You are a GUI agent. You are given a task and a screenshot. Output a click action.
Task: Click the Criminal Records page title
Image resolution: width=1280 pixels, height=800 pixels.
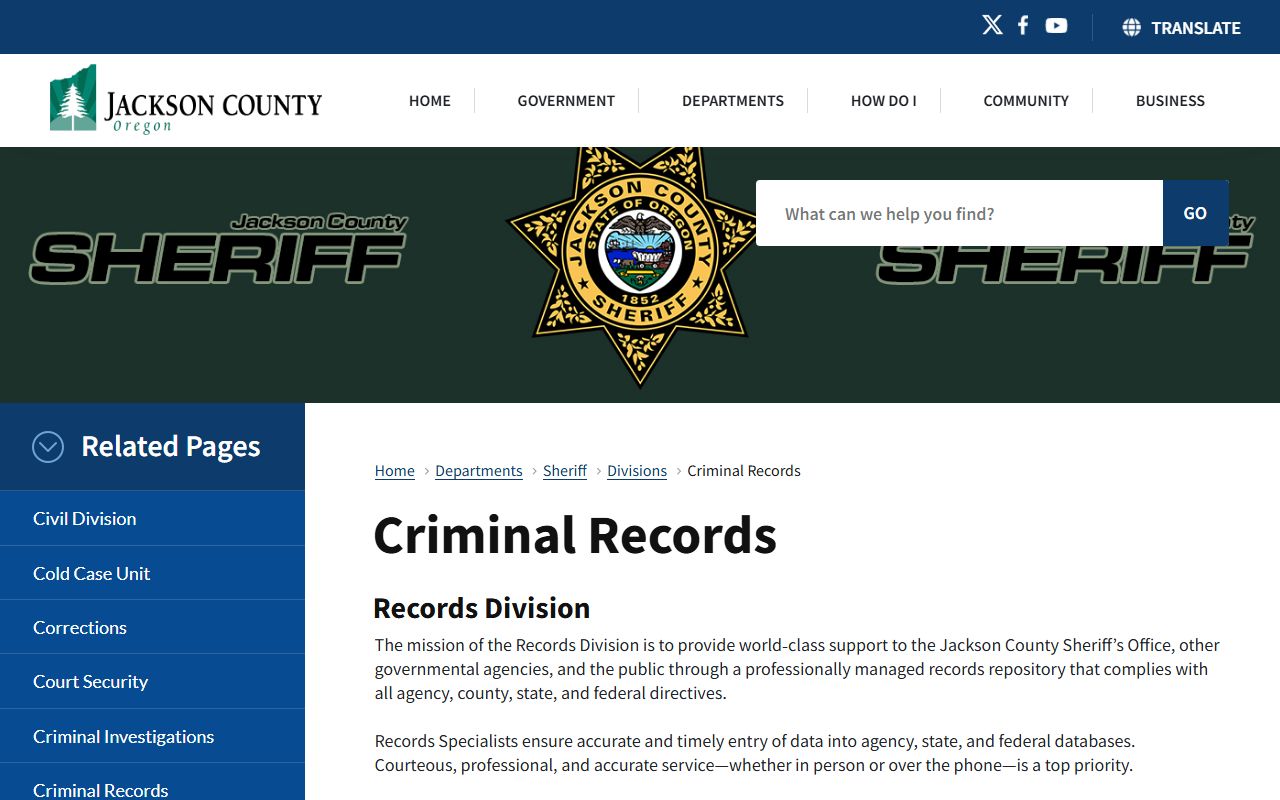575,535
